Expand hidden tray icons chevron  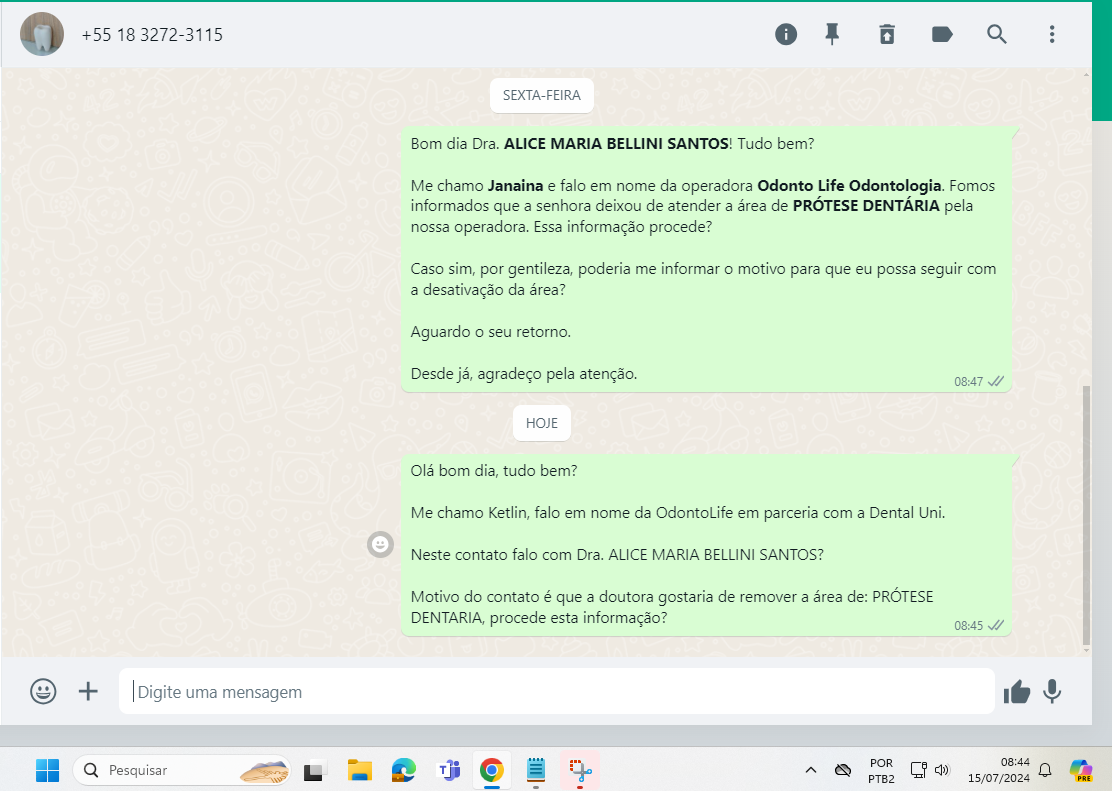point(811,770)
